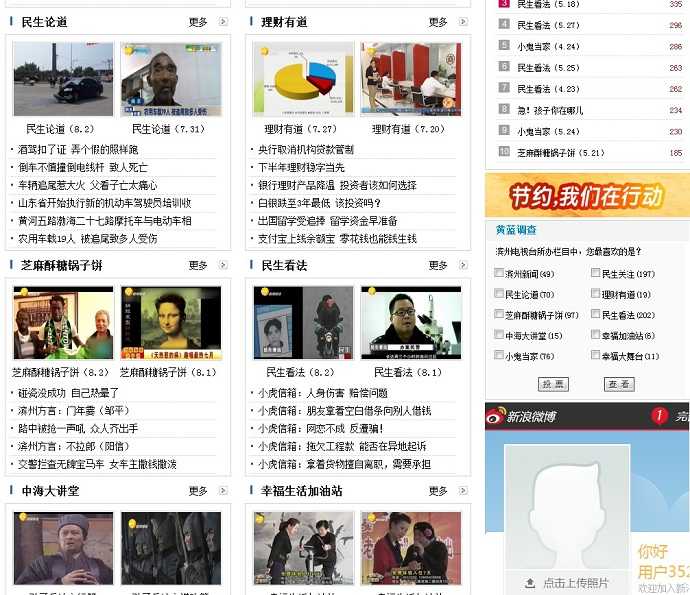Open the Mona Lisa 芝麻酥糖锅子饼 (8.1) thumbnail
The image size is (690, 595).
click(x=171, y=323)
